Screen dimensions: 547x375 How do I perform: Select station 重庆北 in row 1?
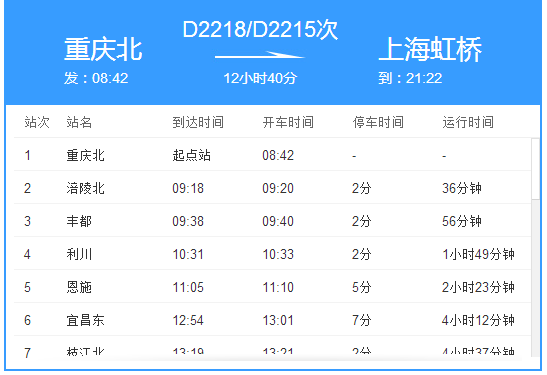(x=85, y=155)
